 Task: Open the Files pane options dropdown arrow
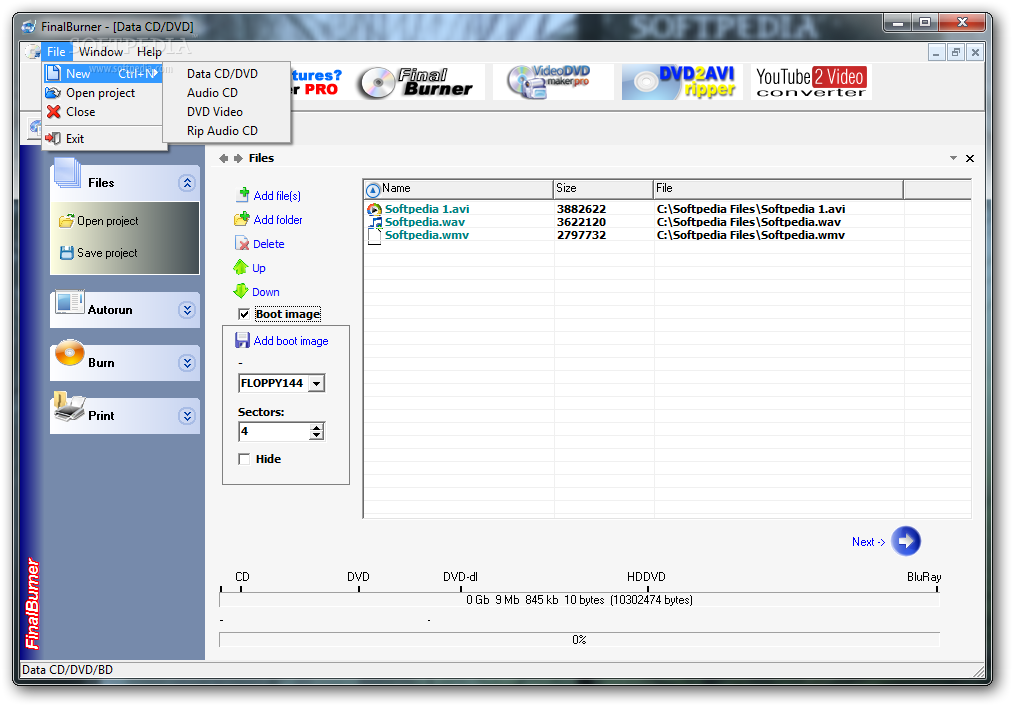click(953, 158)
